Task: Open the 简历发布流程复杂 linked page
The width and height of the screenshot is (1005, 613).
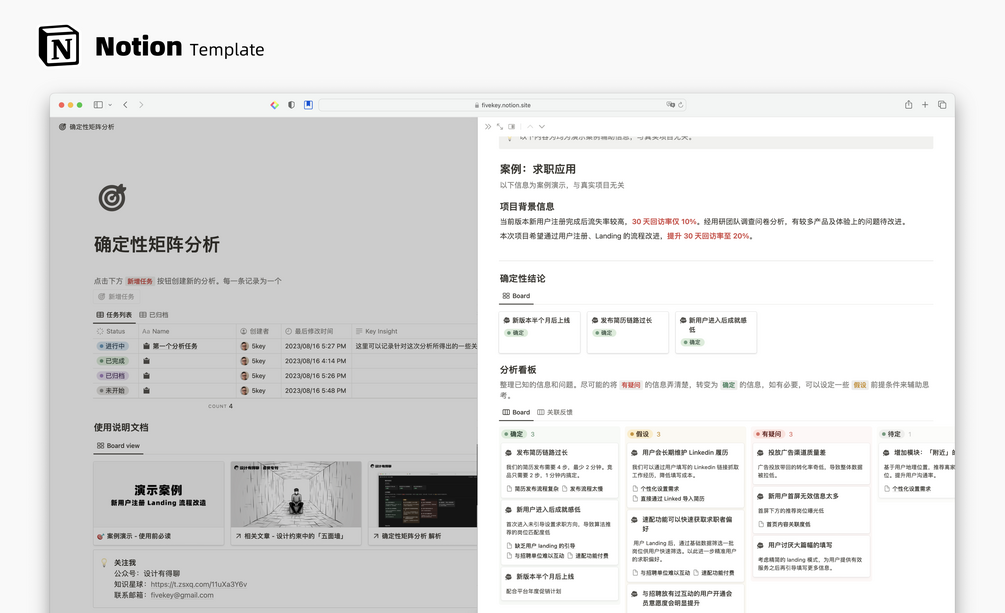Action: [532, 489]
